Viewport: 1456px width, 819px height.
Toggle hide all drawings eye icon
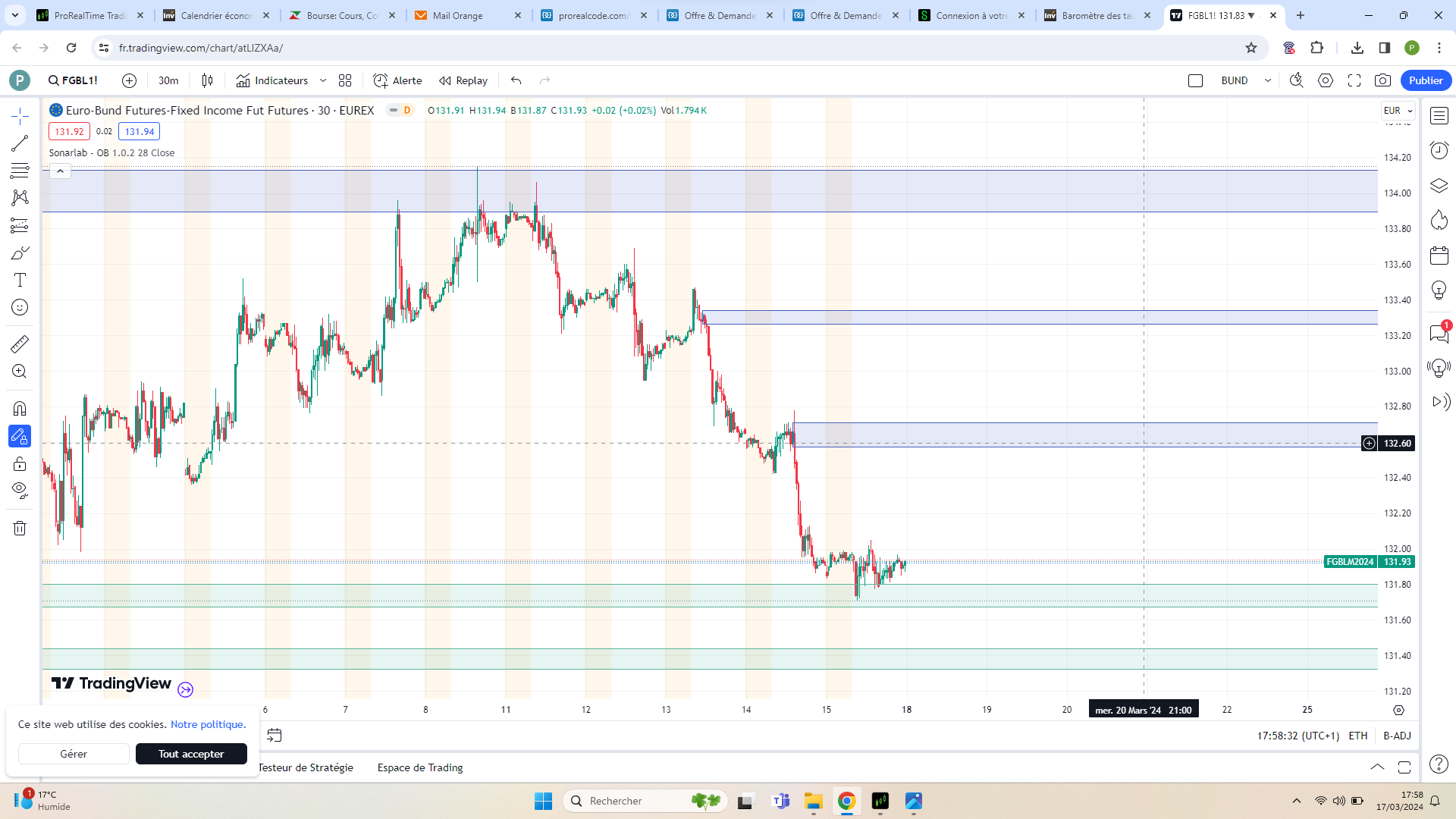point(20,490)
